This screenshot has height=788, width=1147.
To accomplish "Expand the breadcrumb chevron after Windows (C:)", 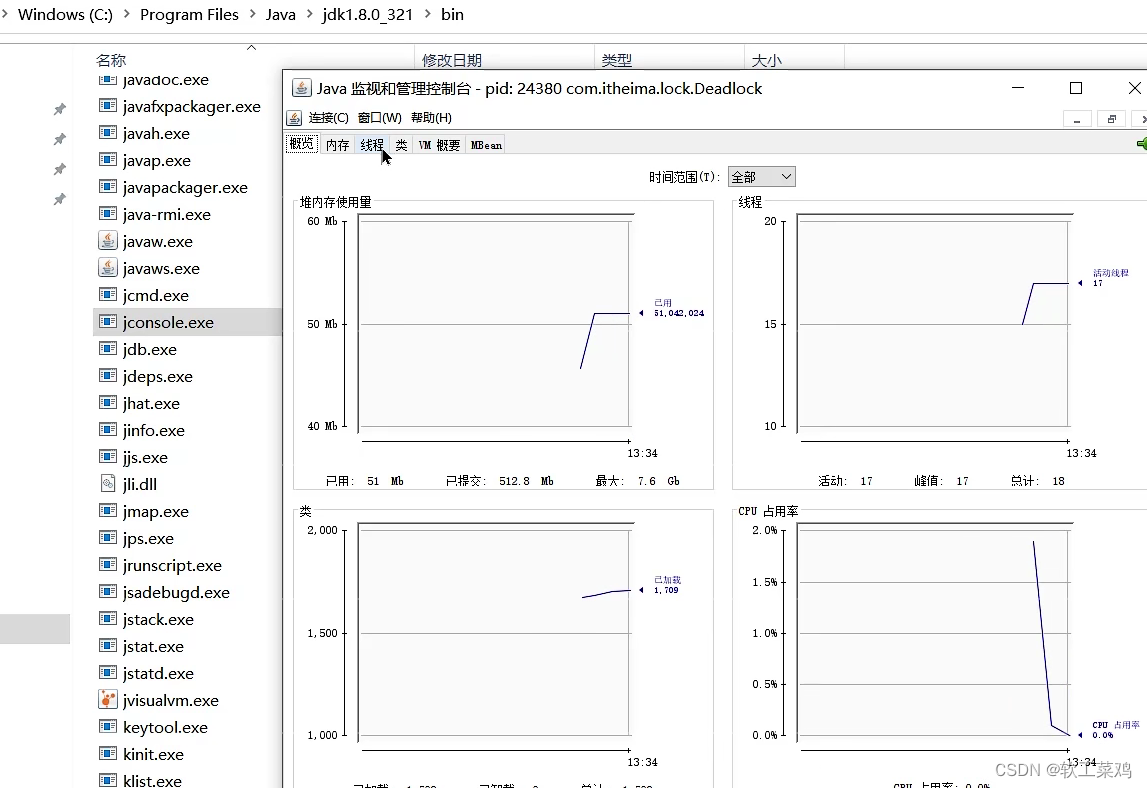I will [x=126, y=14].
